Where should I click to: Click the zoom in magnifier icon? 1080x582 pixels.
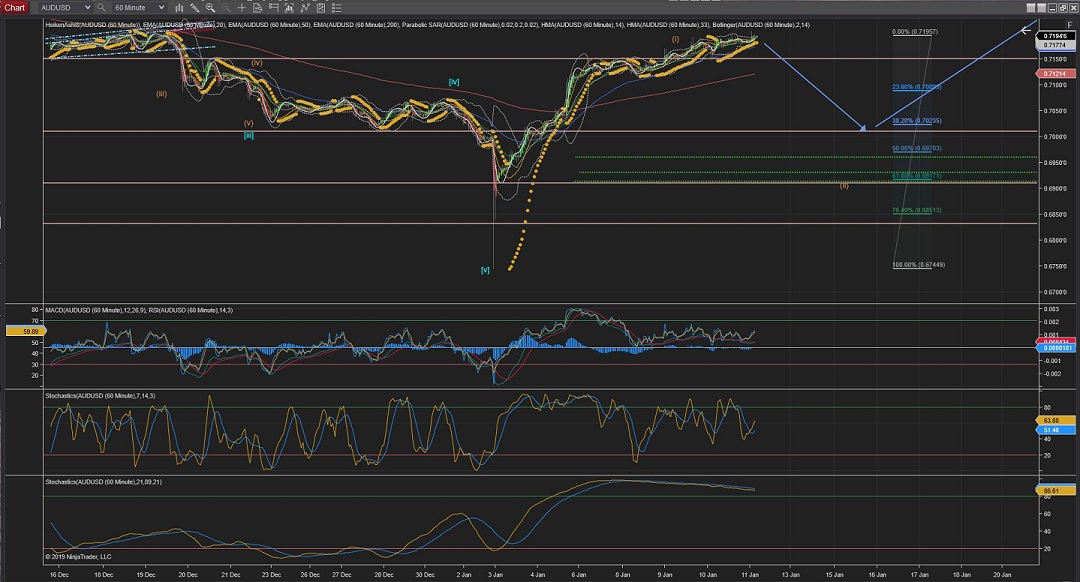pyautogui.click(x=210, y=8)
